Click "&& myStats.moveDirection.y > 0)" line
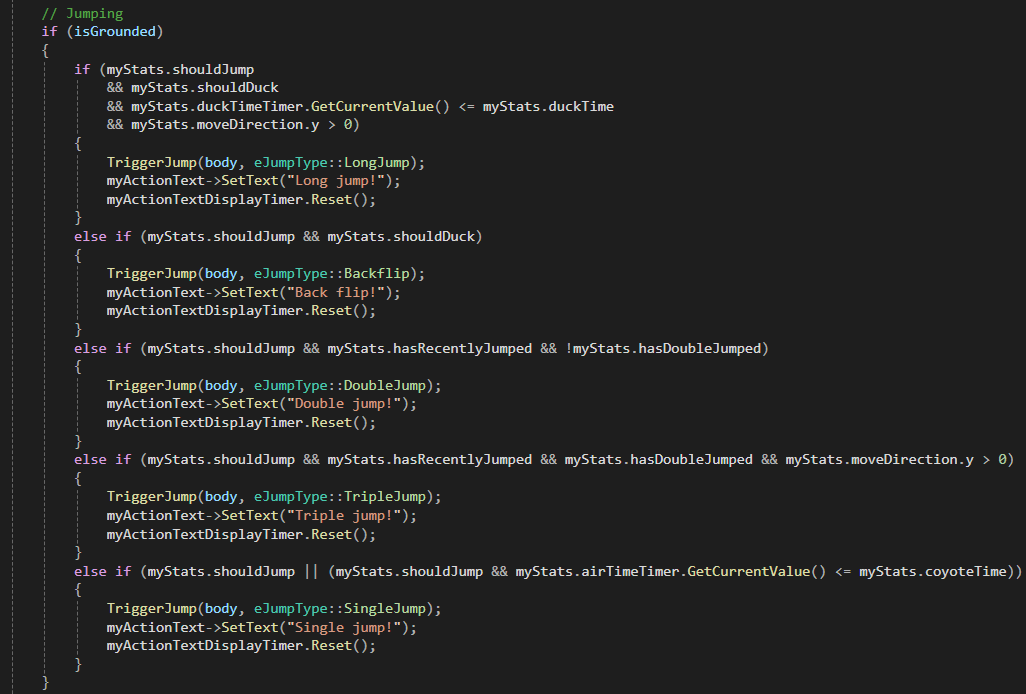The image size is (1026, 694). (x=233, y=124)
